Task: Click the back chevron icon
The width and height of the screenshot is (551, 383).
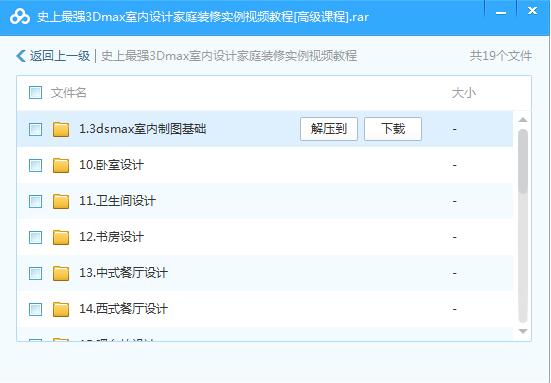Action: tap(21, 56)
